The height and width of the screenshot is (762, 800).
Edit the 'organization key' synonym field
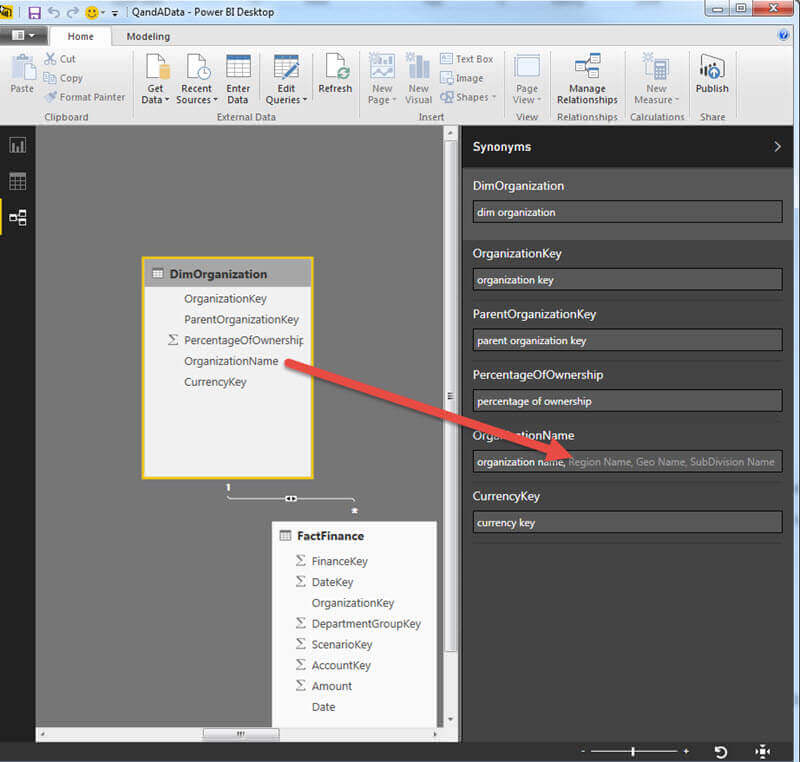627,280
